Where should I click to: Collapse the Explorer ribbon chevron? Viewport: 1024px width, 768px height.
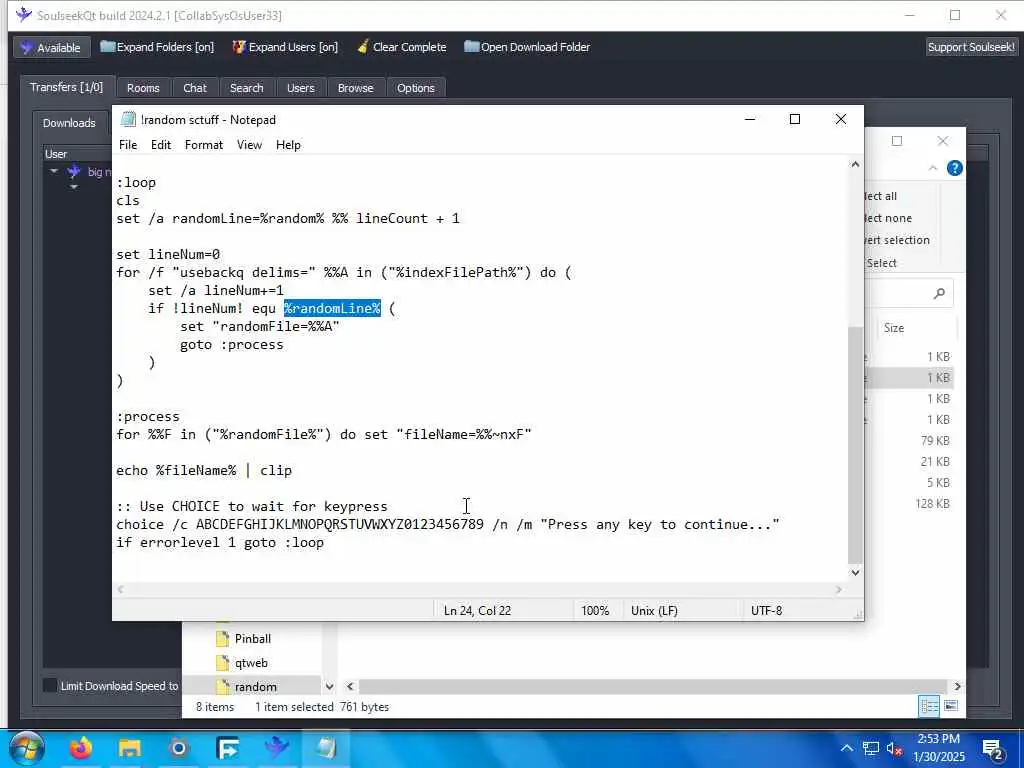point(933,168)
